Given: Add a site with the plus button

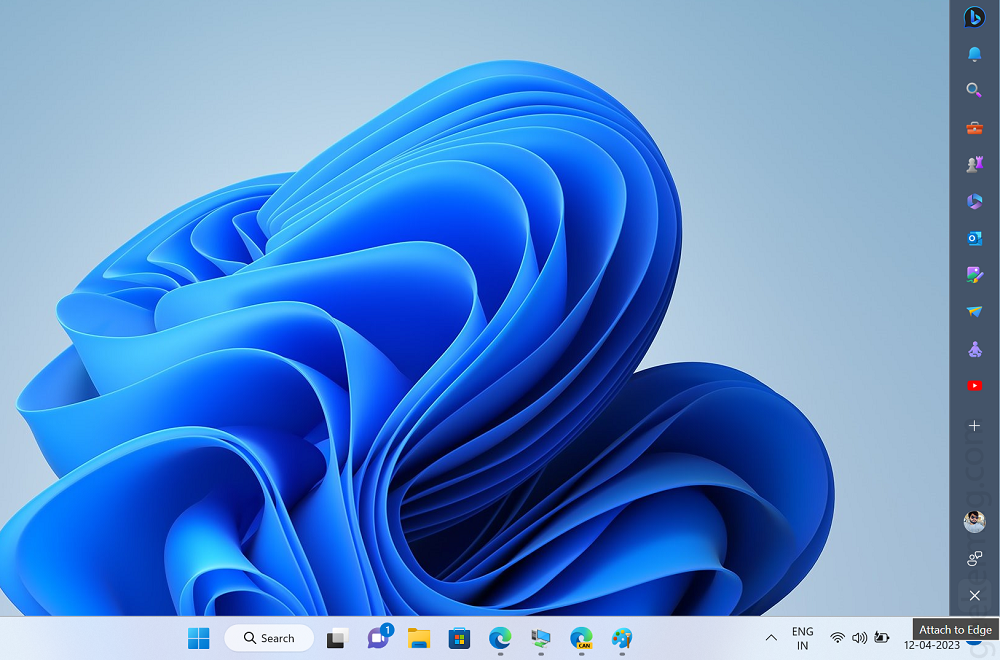Looking at the screenshot, I should click(974, 425).
